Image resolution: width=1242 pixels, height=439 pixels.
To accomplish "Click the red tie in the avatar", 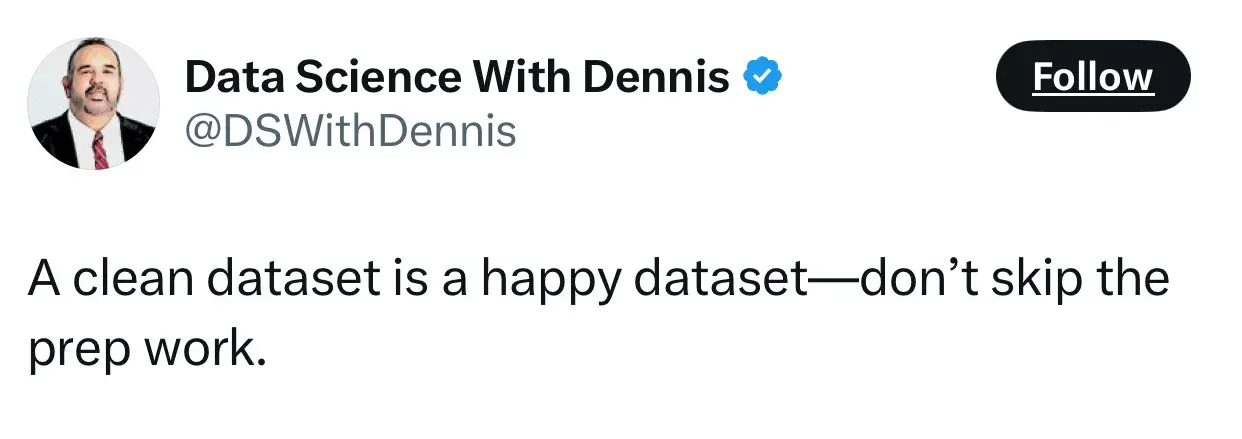I will (99, 150).
